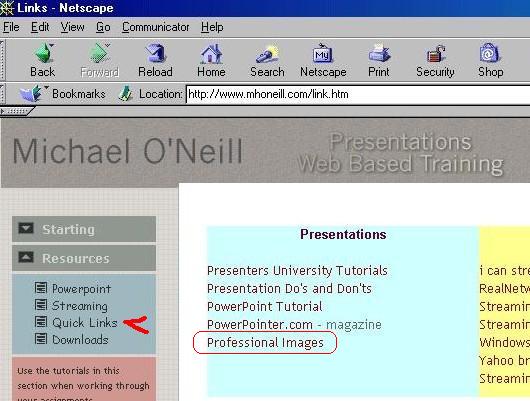Image resolution: width=530 pixels, height=401 pixels.
Task: Open the Go menu
Action: point(103,27)
